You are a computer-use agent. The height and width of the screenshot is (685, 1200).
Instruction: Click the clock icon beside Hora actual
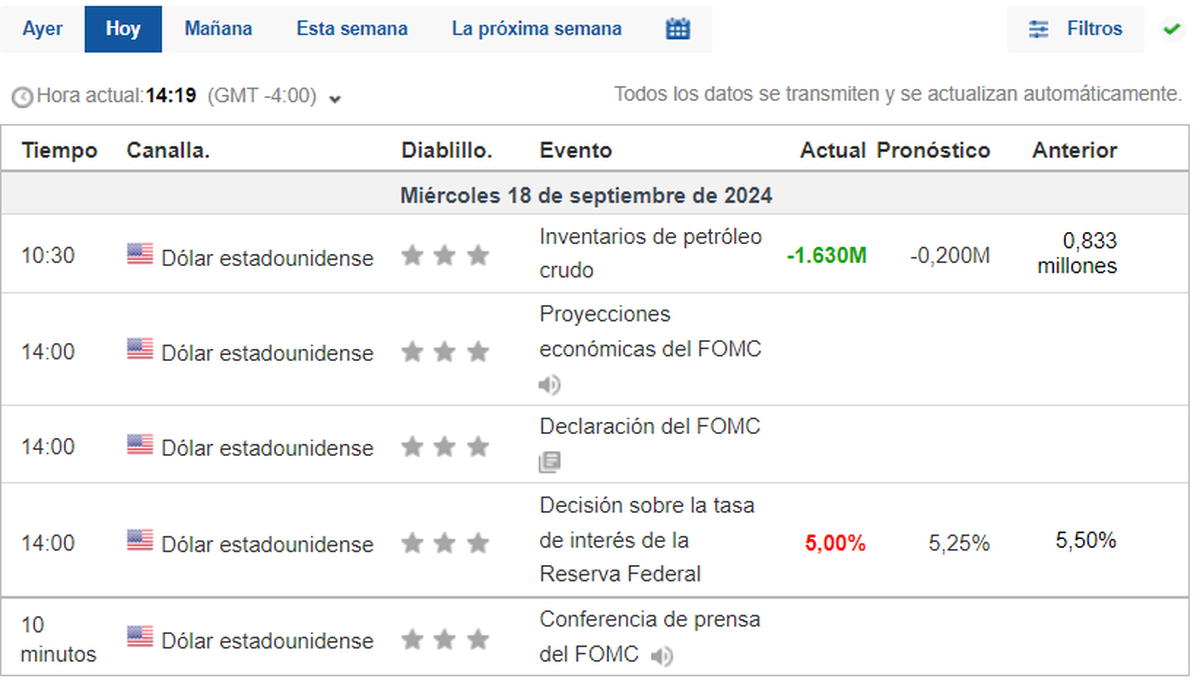(x=22, y=97)
